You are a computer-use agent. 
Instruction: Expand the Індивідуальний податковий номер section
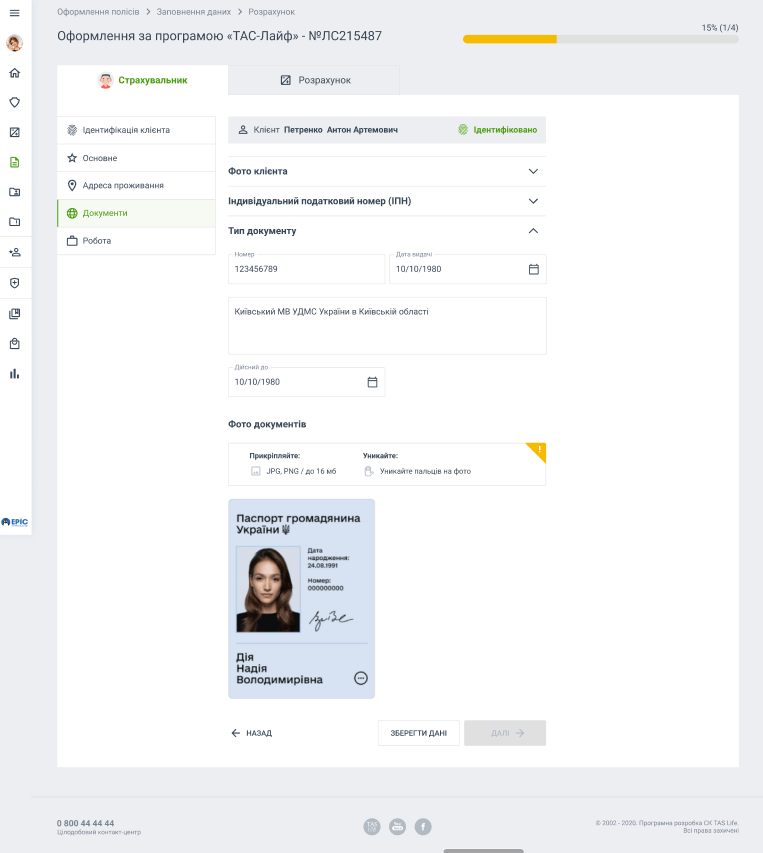(x=533, y=201)
